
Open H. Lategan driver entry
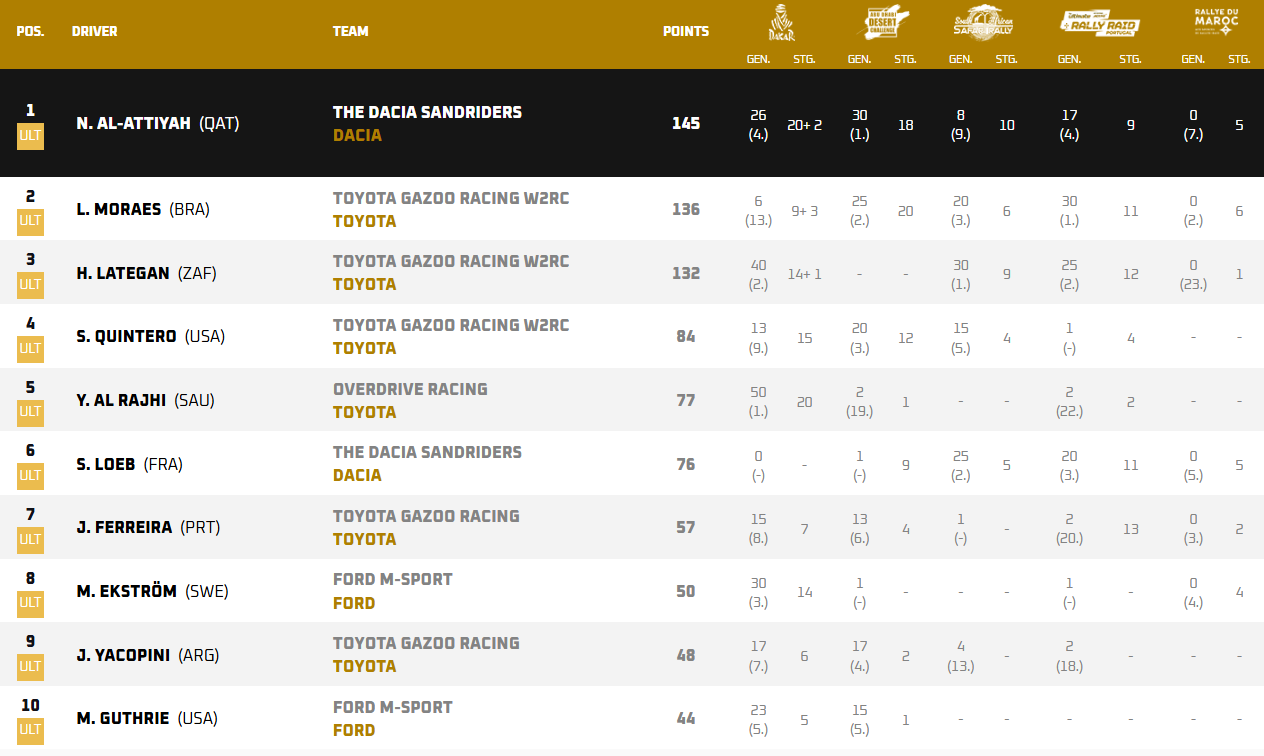coord(123,273)
